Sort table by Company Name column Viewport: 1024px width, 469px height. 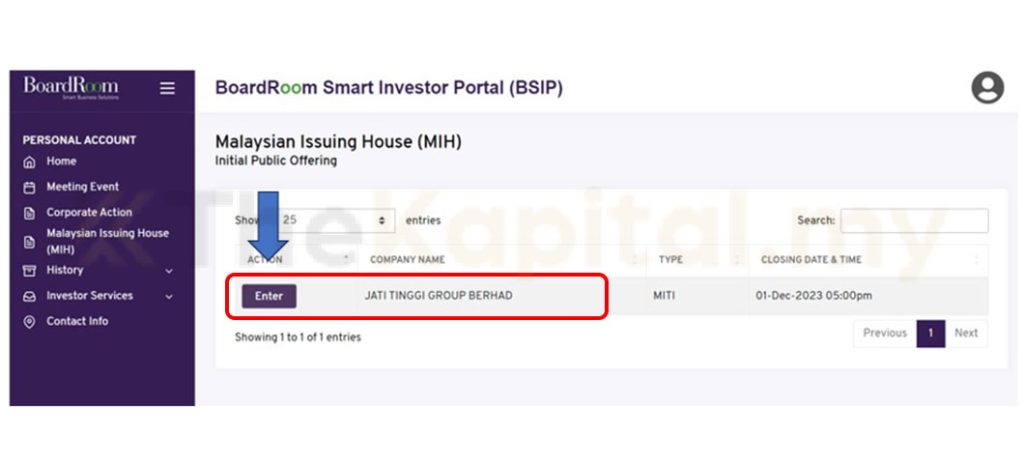(x=407, y=260)
